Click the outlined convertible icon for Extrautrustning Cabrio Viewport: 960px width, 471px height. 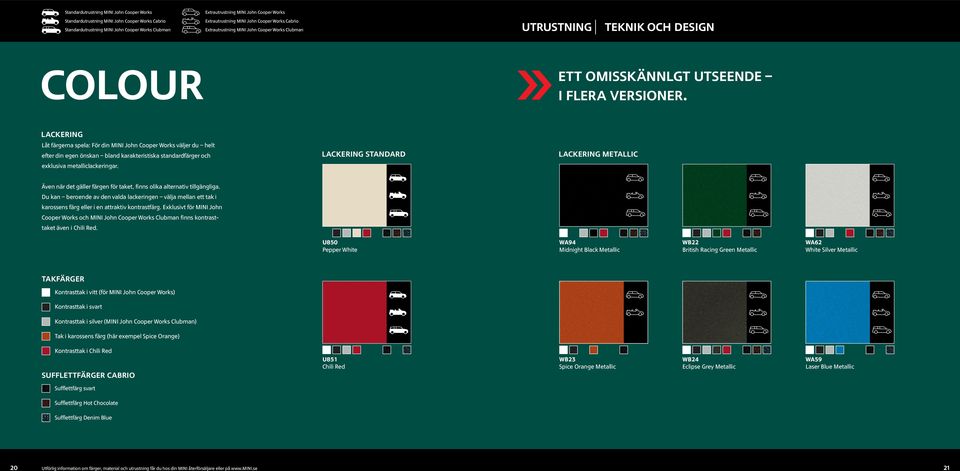click(191, 21)
